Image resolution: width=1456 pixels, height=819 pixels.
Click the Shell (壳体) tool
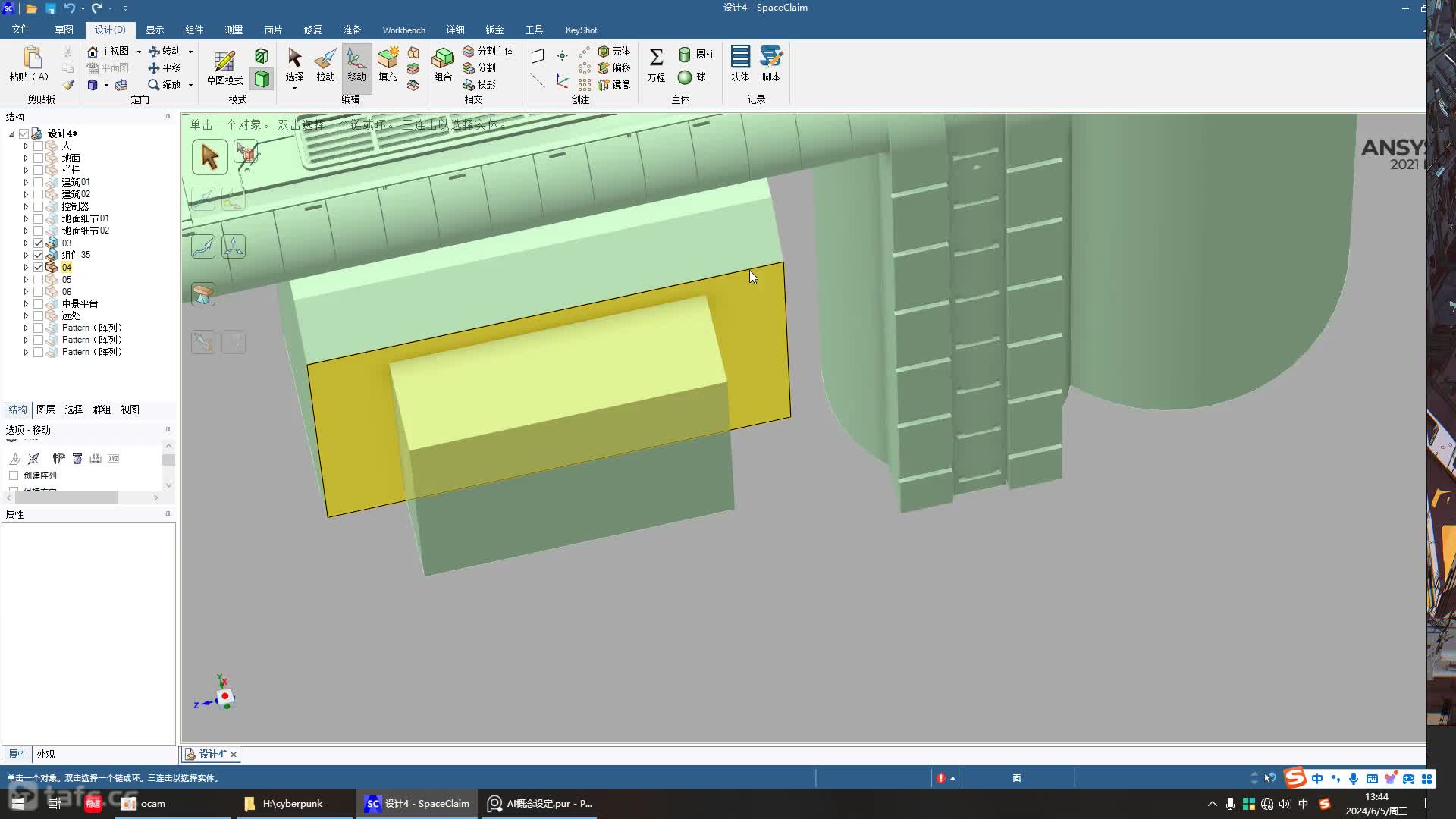pos(614,51)
